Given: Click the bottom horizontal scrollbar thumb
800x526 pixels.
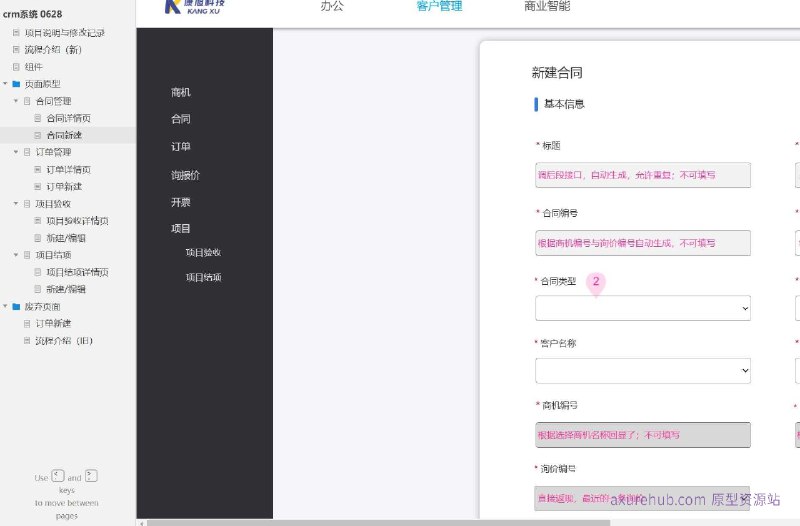Looking at the screenshot, I should click(x=379, y=523).
